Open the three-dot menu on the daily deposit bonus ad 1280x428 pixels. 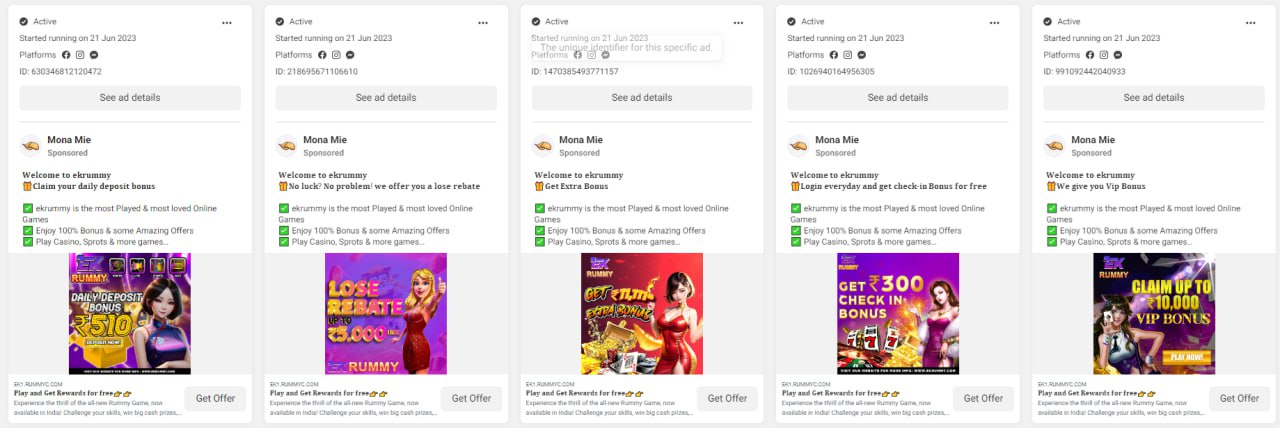tap(227, 22)
